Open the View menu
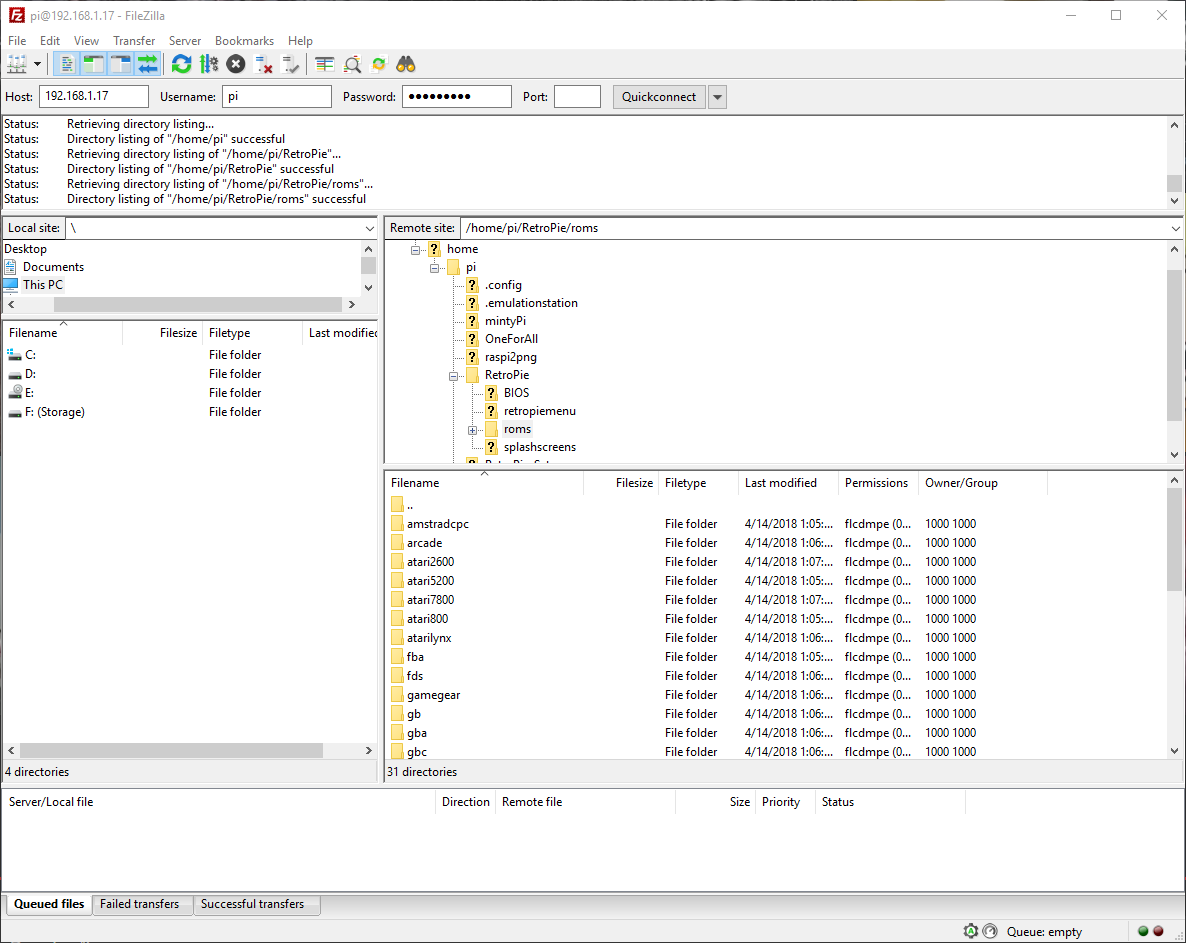 pyautogui.click(x=86, y=41)
